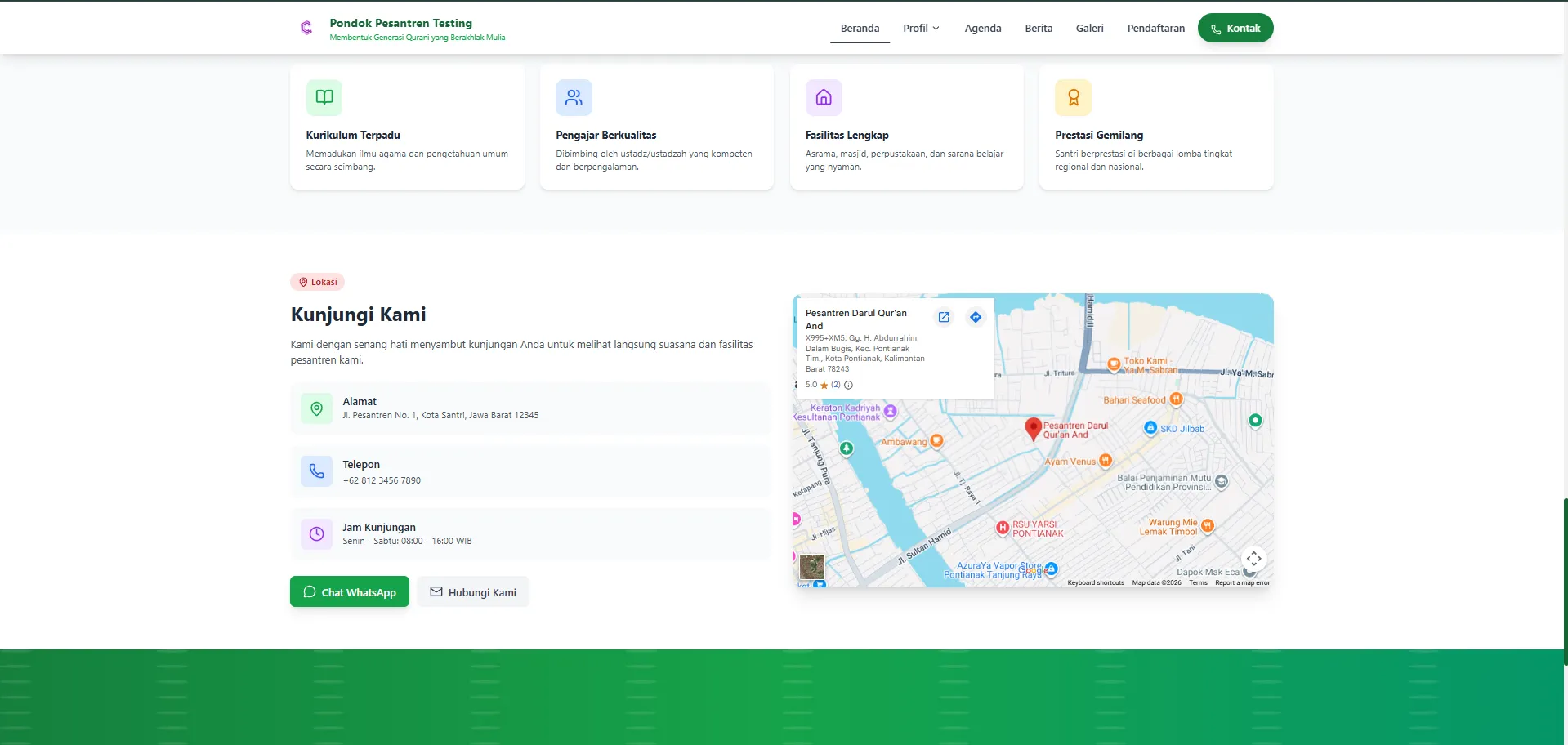Viewport: 1568px width, 745px height.
Task: Click the Fasilitas Lengkap house icon
Action: pos(824,98)
